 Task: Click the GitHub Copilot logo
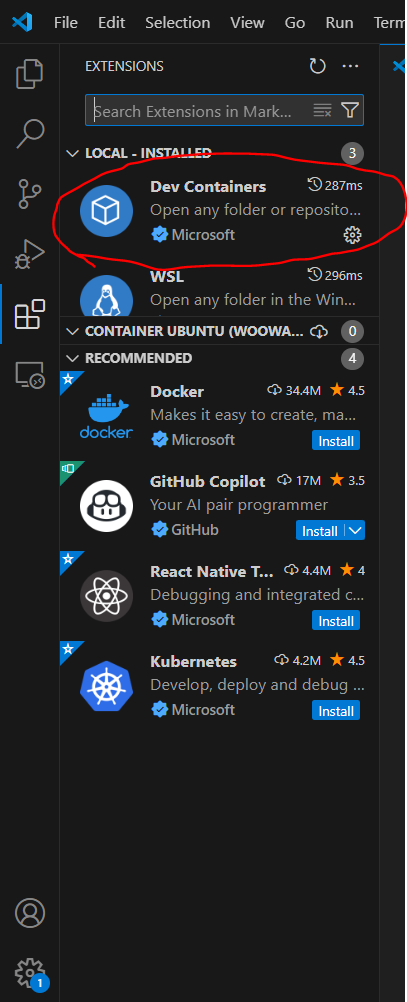tap(106, 505)
